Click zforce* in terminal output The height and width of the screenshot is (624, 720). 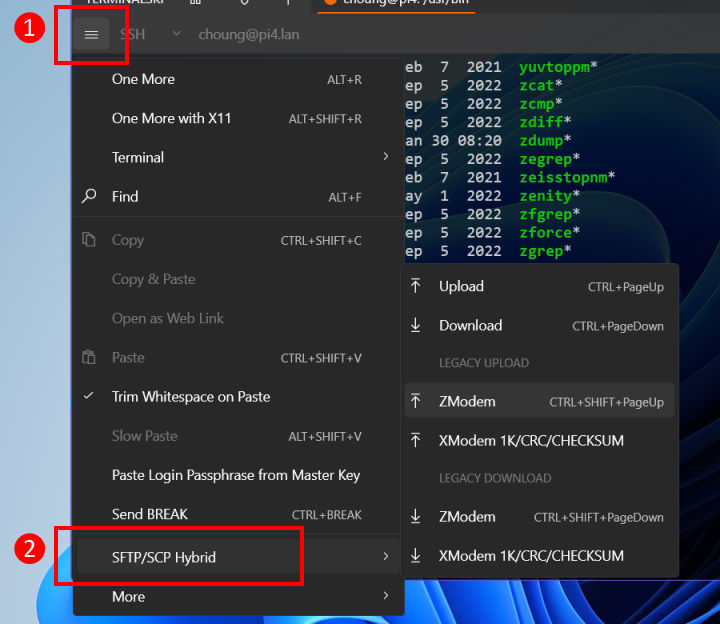click(550, 233)
